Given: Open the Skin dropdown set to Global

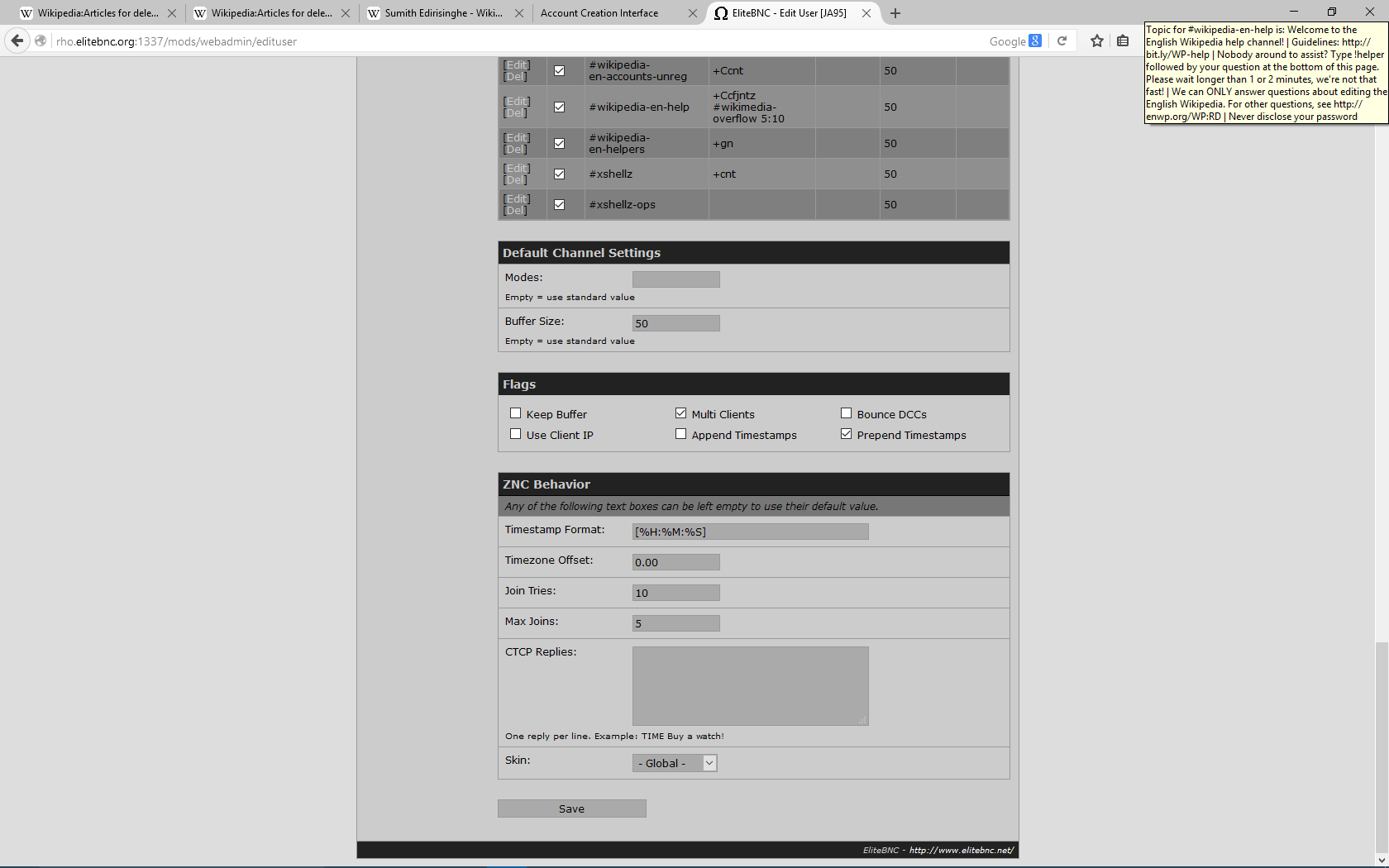Looking at the screenshot, I should coord(675,763).
